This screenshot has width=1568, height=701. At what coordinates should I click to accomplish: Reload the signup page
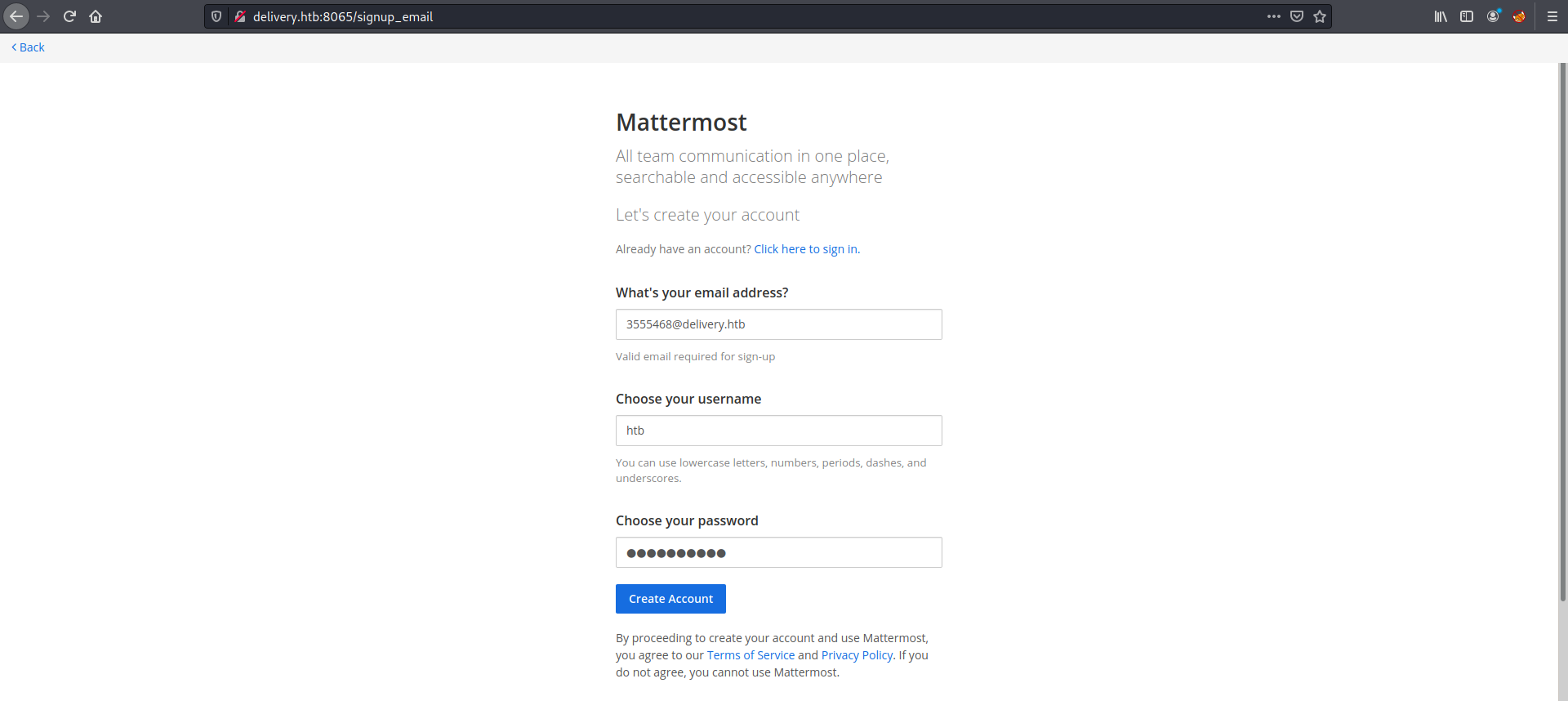pyautogui.click(x=69, y=16)
